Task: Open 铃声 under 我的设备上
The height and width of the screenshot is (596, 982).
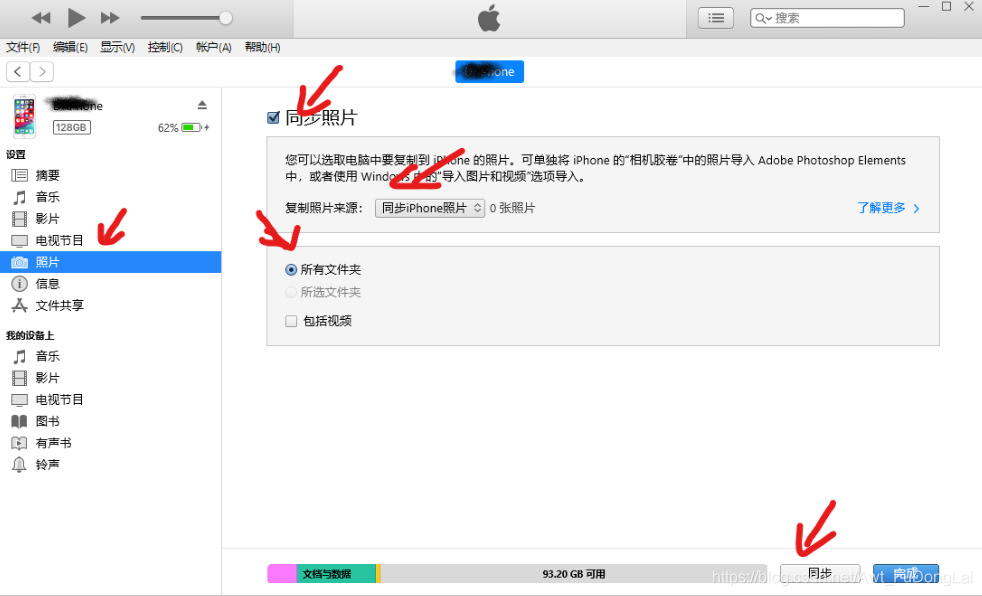Action: click(x=111, y=465)
